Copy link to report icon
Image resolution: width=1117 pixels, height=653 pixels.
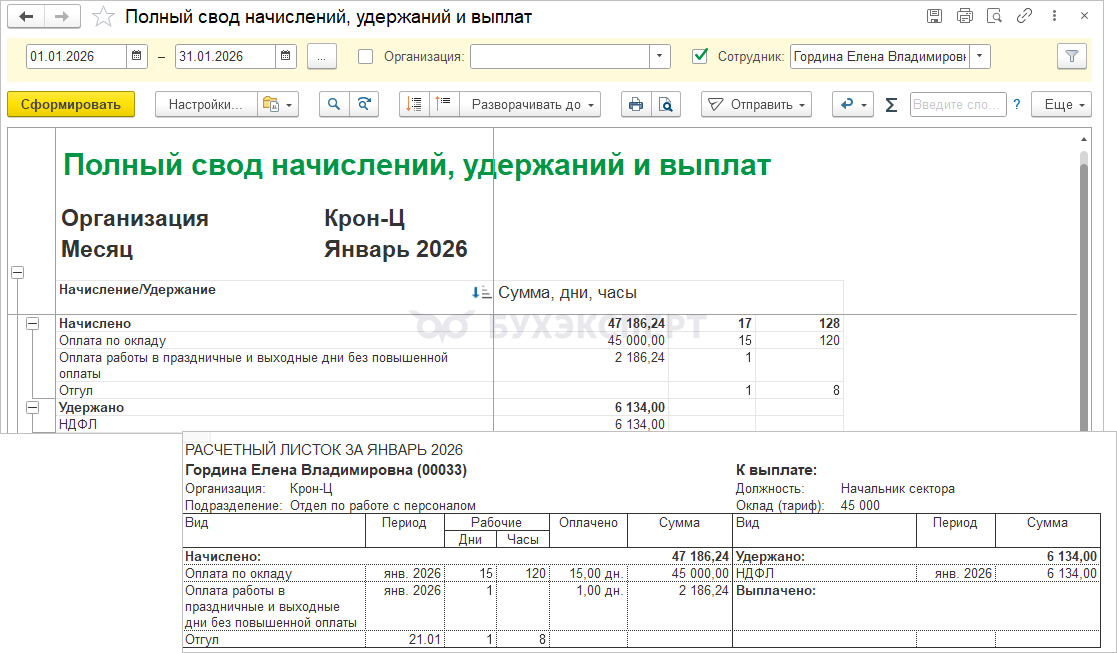click(x=1023, y=16)
